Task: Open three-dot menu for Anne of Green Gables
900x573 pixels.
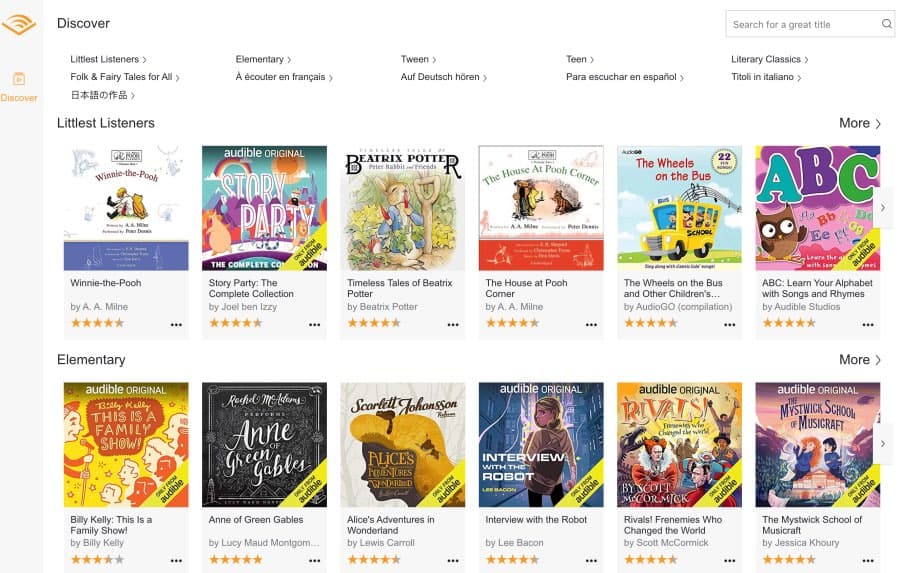Action: tap(315, 561)
